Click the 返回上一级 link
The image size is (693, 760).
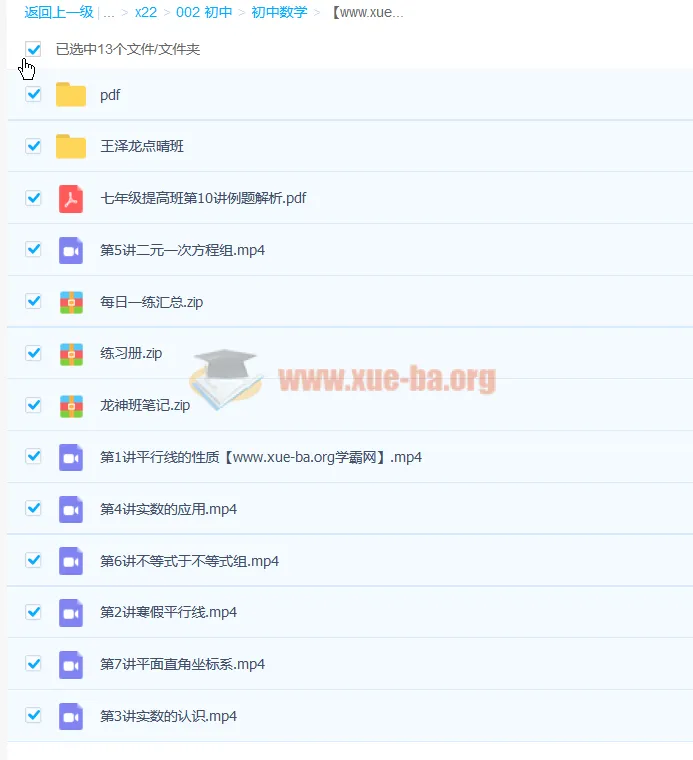point(59,13)
